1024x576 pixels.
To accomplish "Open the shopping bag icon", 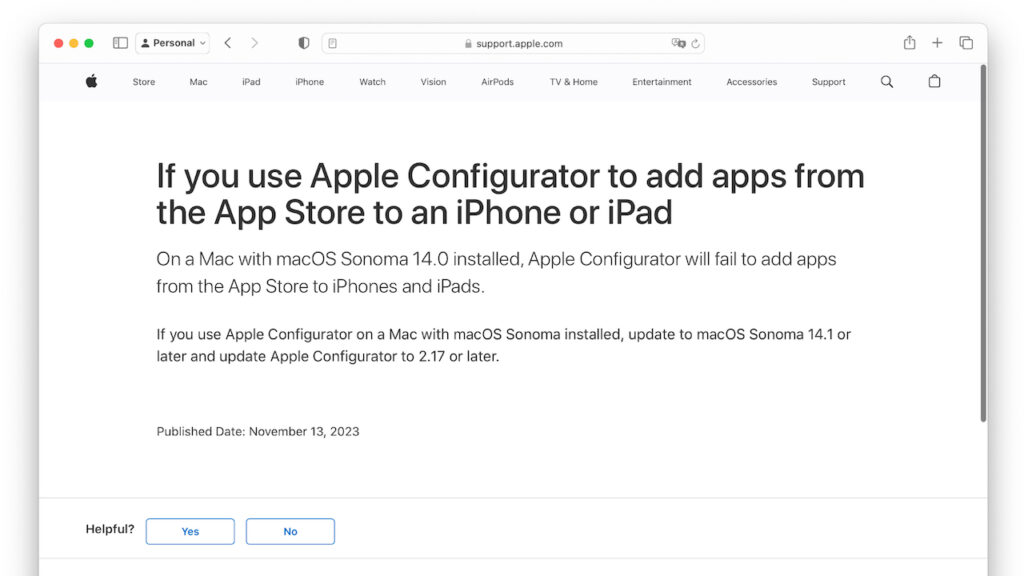I will pos(934,81).
